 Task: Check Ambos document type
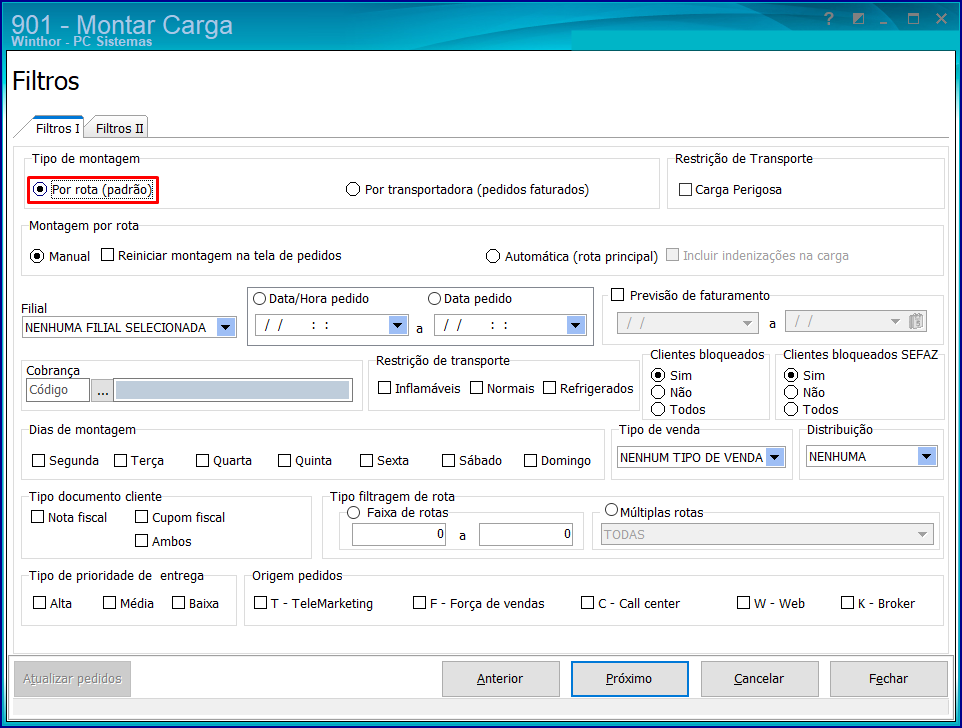click(x=142, y=540)
